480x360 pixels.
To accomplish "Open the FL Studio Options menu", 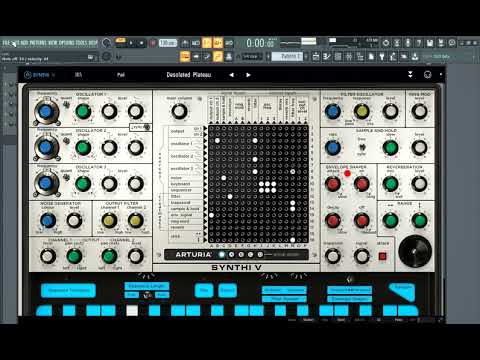I will pyautogui.click(x=66, y=43).
